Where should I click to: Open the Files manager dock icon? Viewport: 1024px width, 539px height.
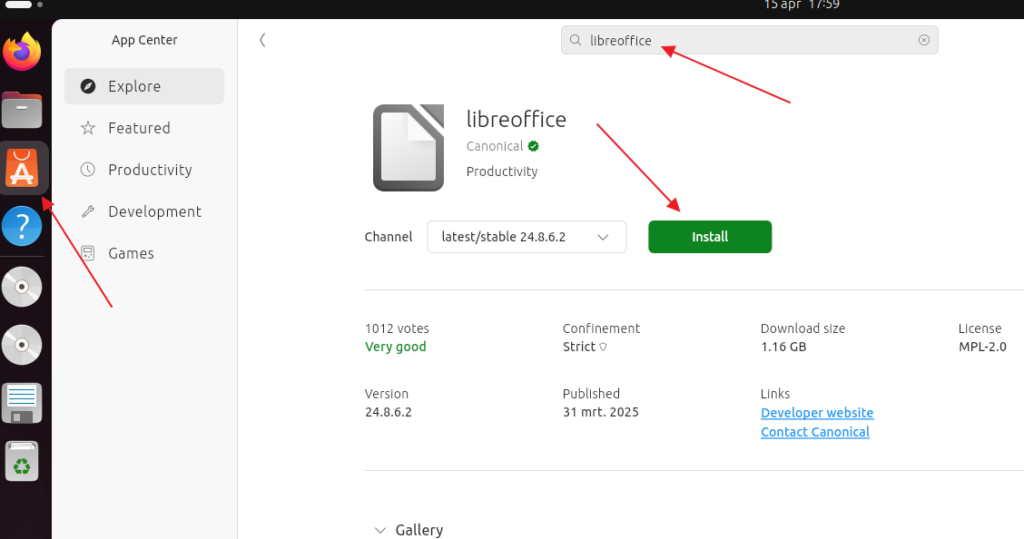22,110
